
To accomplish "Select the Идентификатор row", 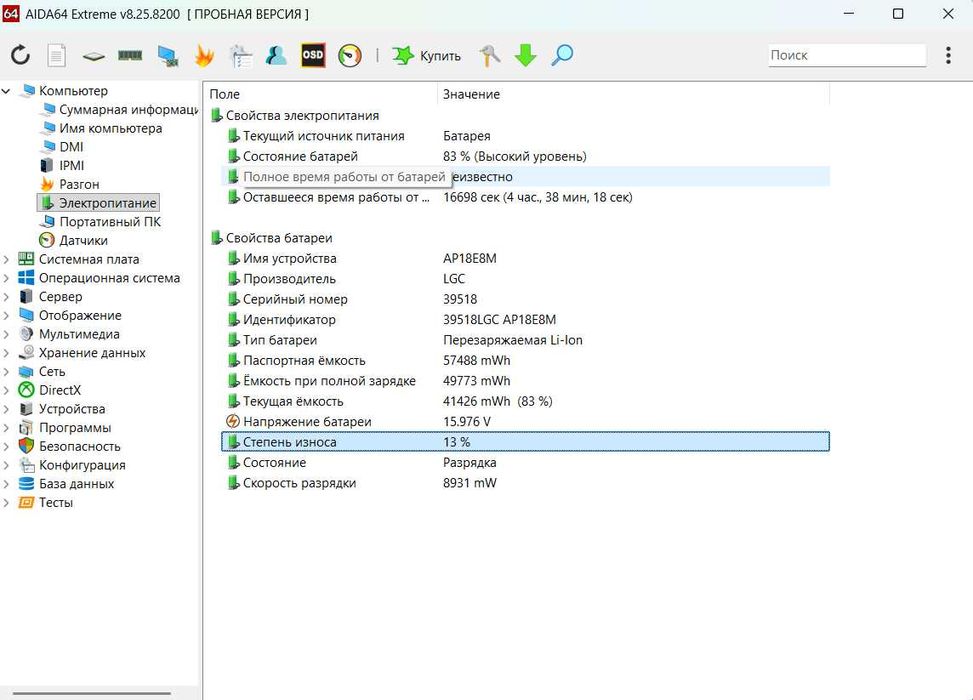I will click(525, 320).
